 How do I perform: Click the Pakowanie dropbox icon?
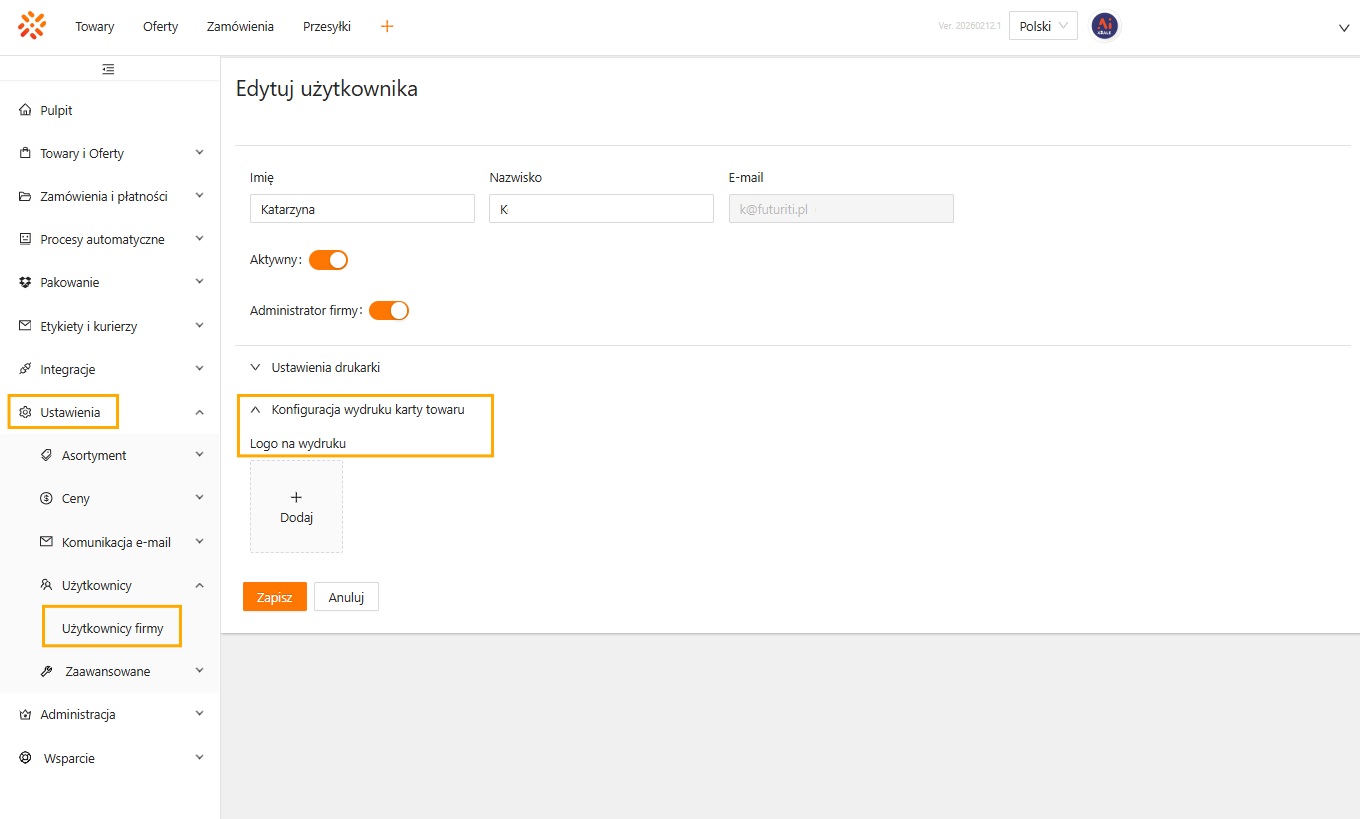pos(26,283)
